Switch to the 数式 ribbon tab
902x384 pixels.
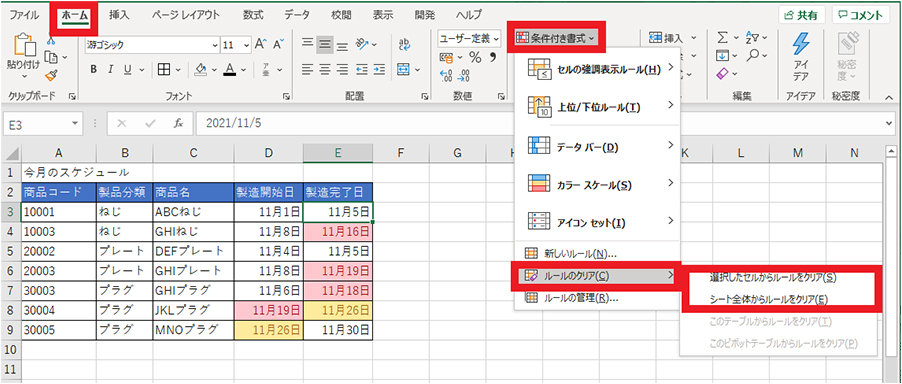coord(253,15)
